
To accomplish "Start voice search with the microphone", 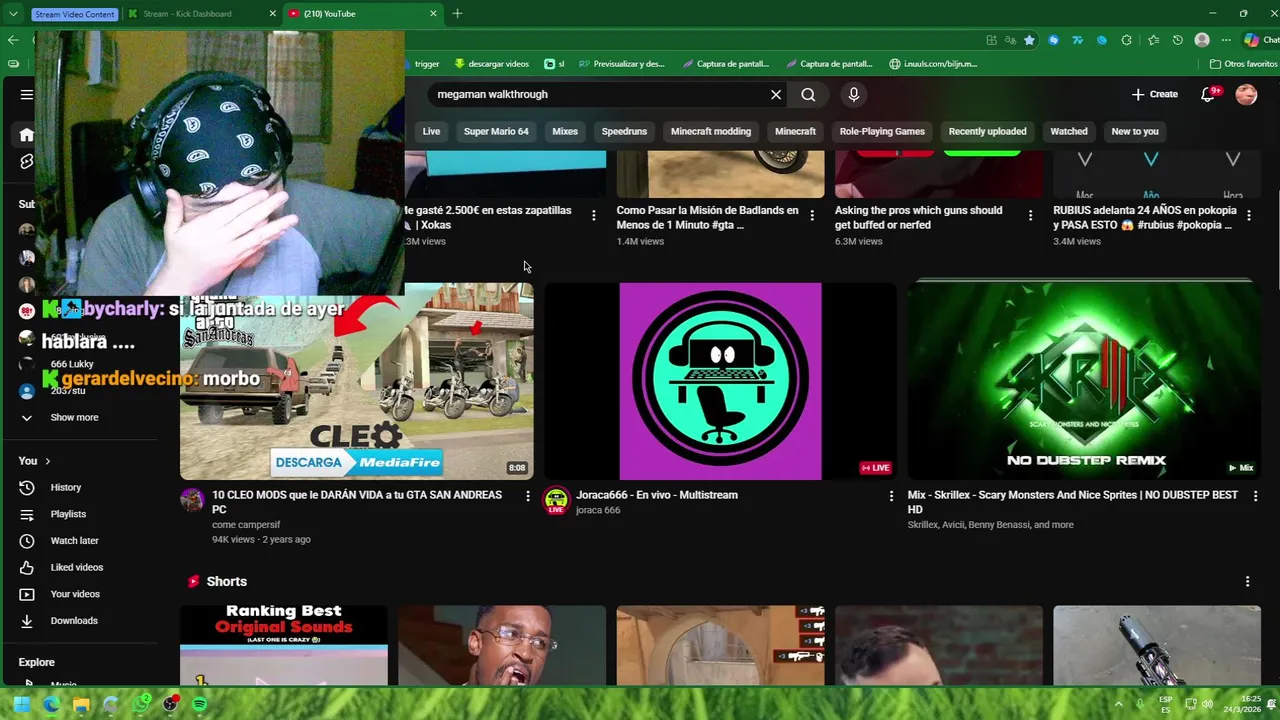I will point(853,94).
